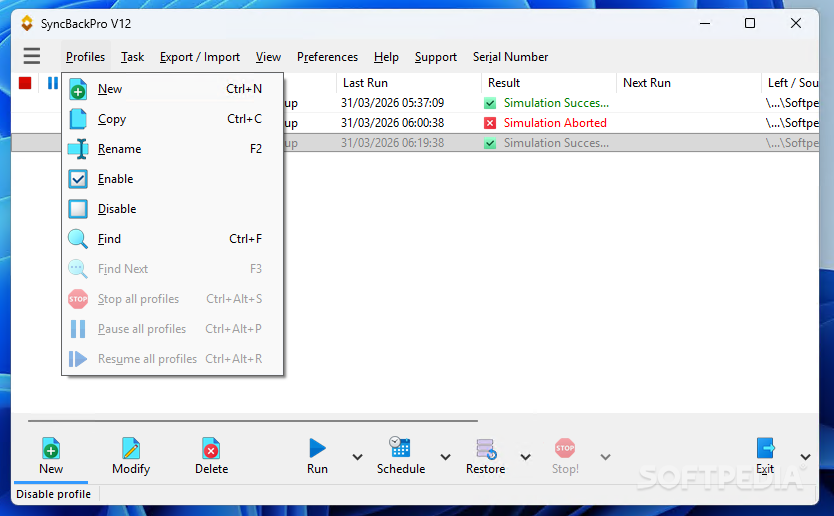
Task: Select Disable profile menu entry
Action: tap(172, 209)
